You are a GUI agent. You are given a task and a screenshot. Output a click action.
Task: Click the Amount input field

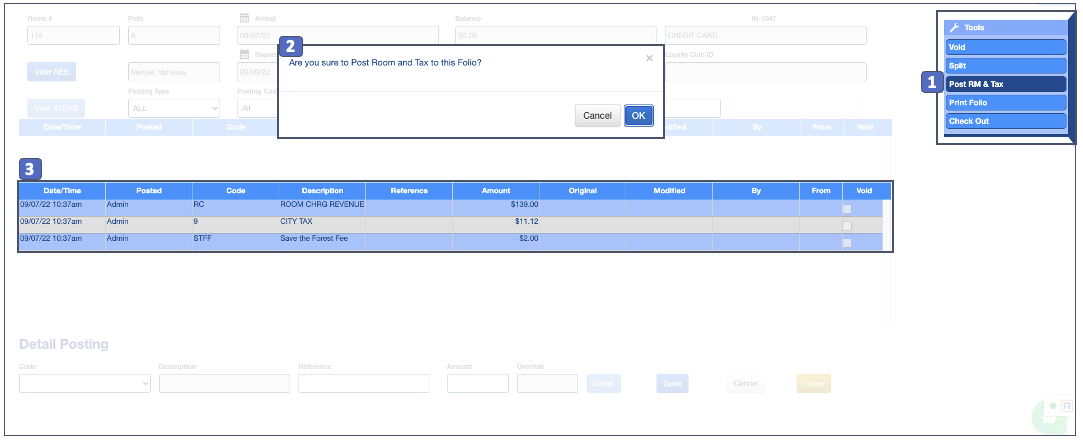click(x=477, y=383)
